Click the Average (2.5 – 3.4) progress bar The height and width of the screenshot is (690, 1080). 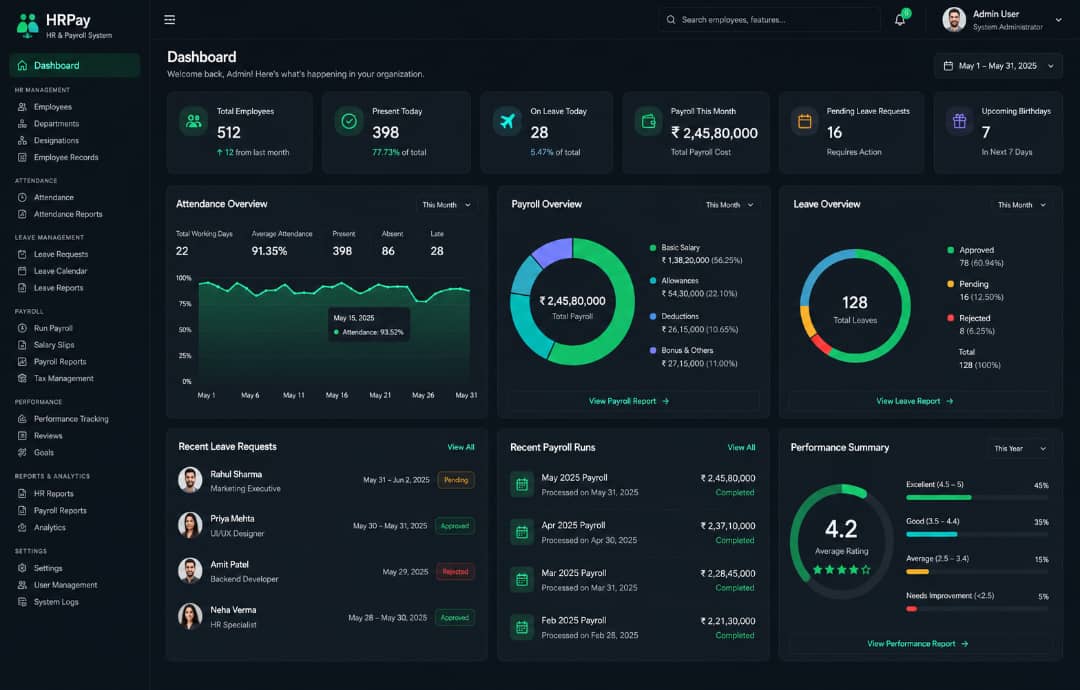[977, 572]
